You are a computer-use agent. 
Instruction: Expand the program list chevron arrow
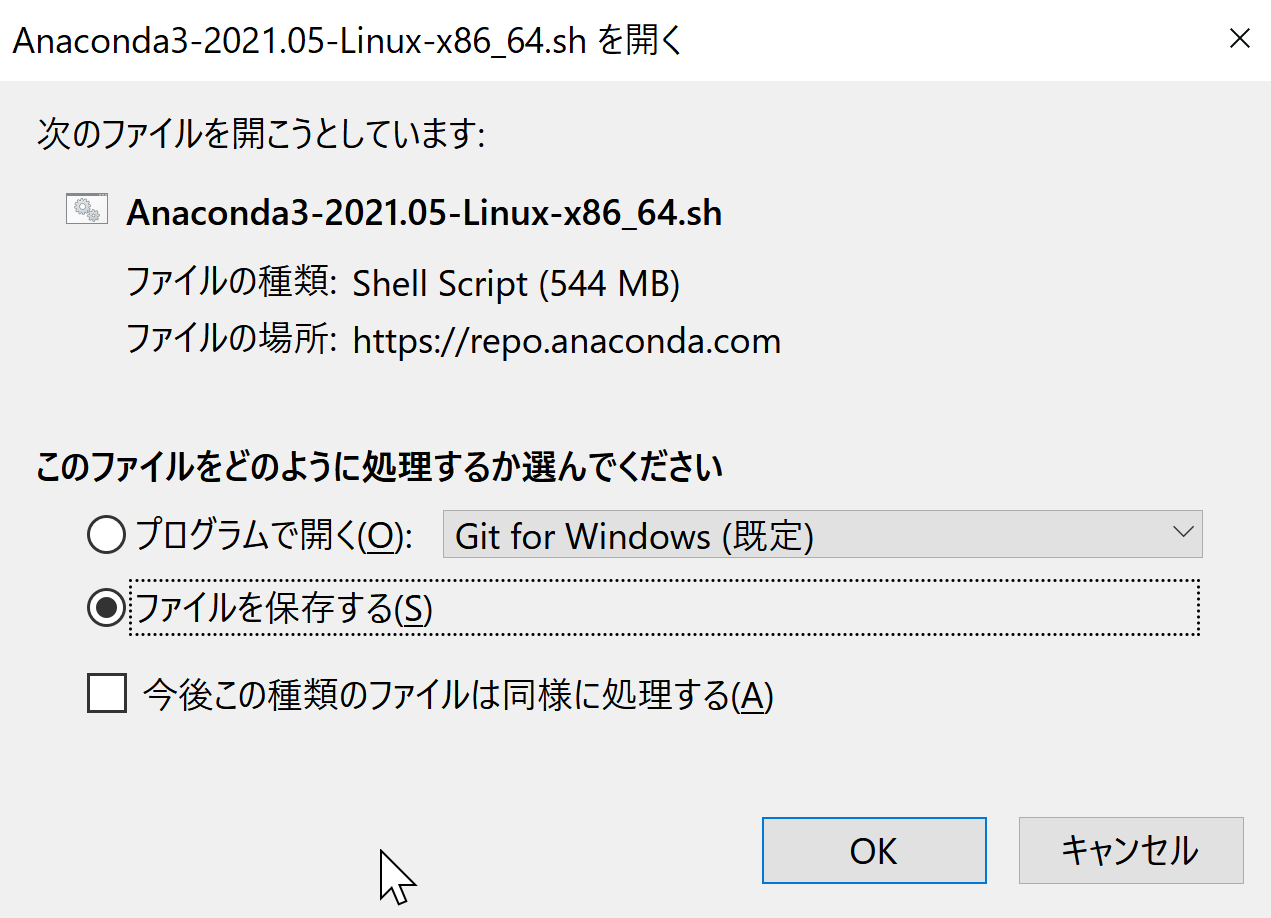point(1182,533)
